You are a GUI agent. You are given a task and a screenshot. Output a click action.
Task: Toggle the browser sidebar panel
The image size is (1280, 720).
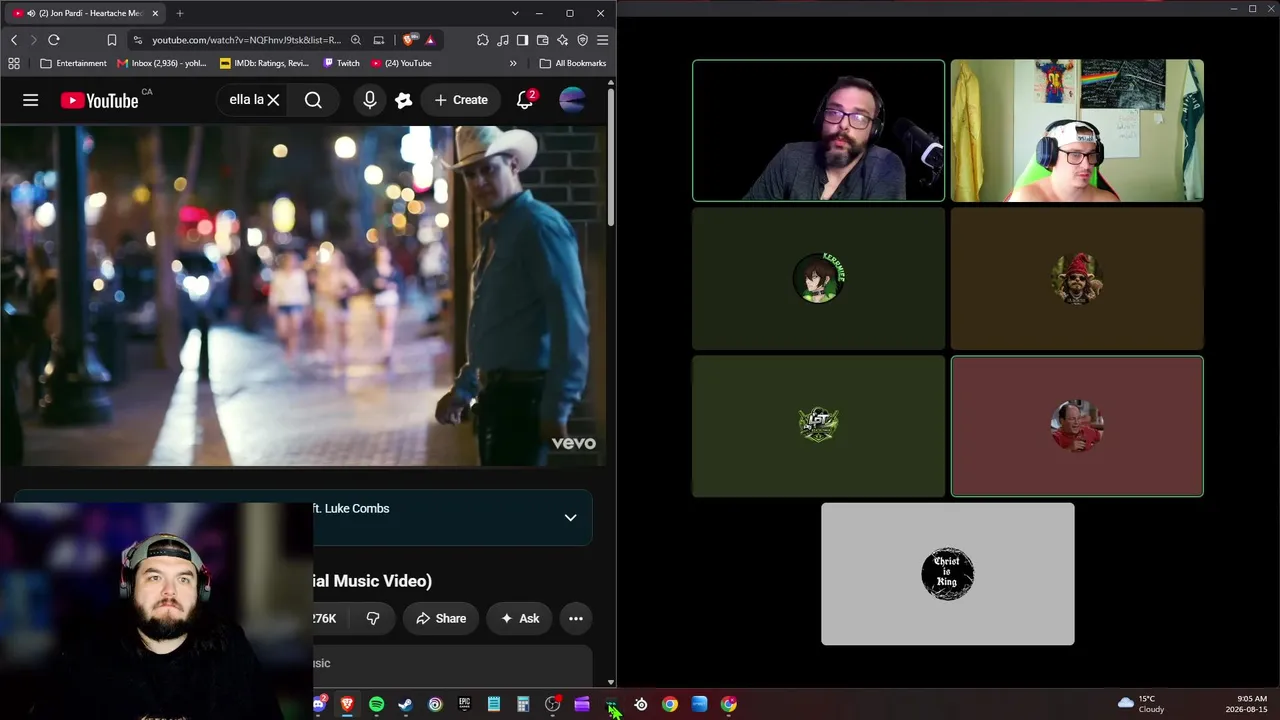click(522, 40)
